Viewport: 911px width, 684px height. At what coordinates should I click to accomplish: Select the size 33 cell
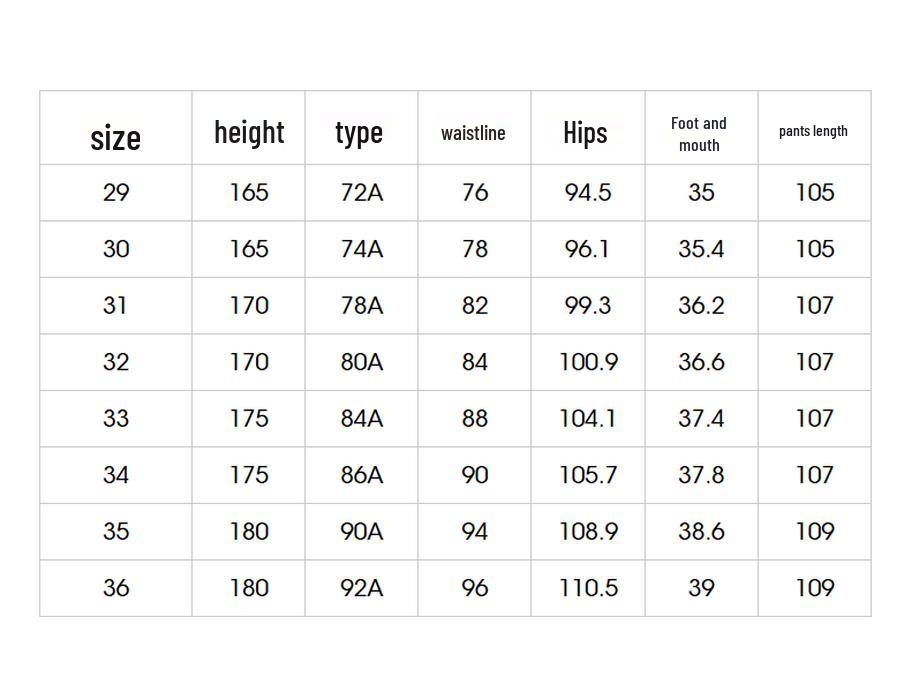click(116, 418)
